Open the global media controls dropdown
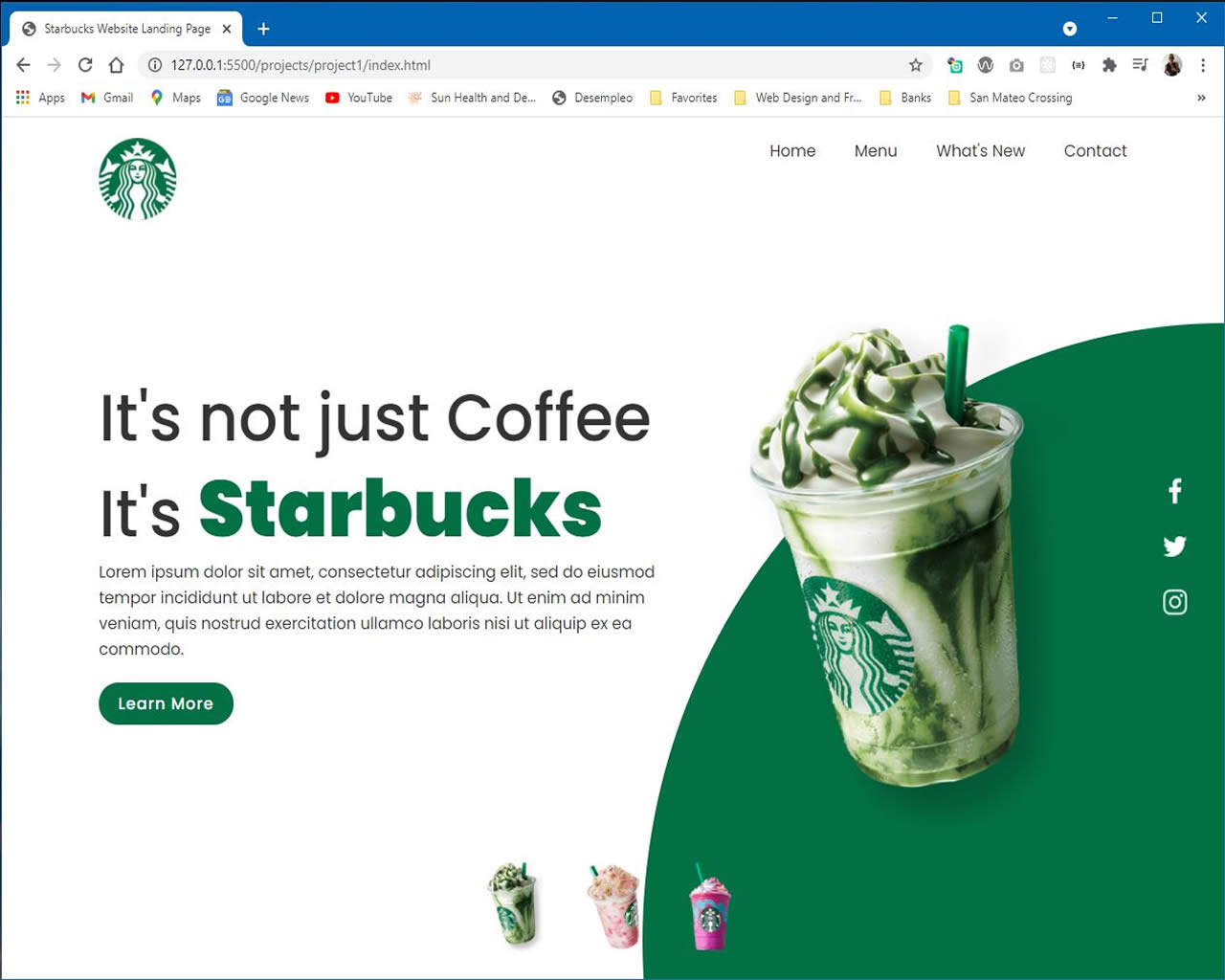This screenshot has width=1225, height=980. 1140,65
